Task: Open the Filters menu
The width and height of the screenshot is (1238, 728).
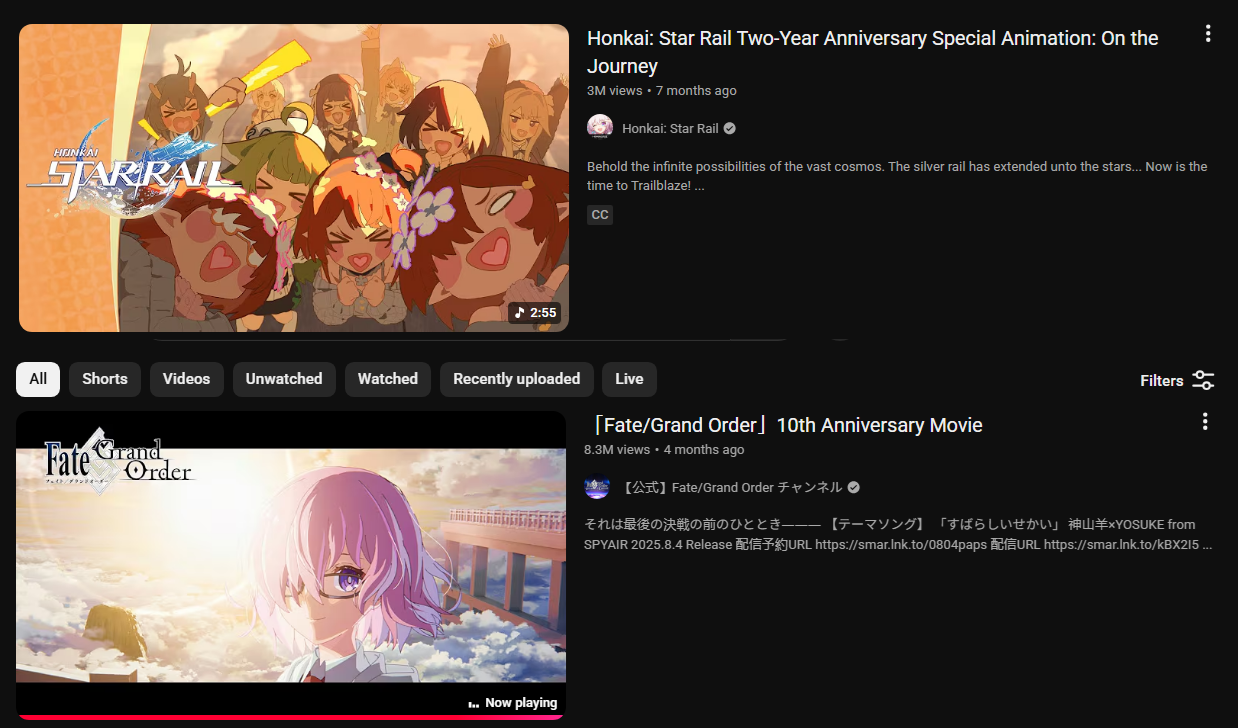Action: 1177,380
